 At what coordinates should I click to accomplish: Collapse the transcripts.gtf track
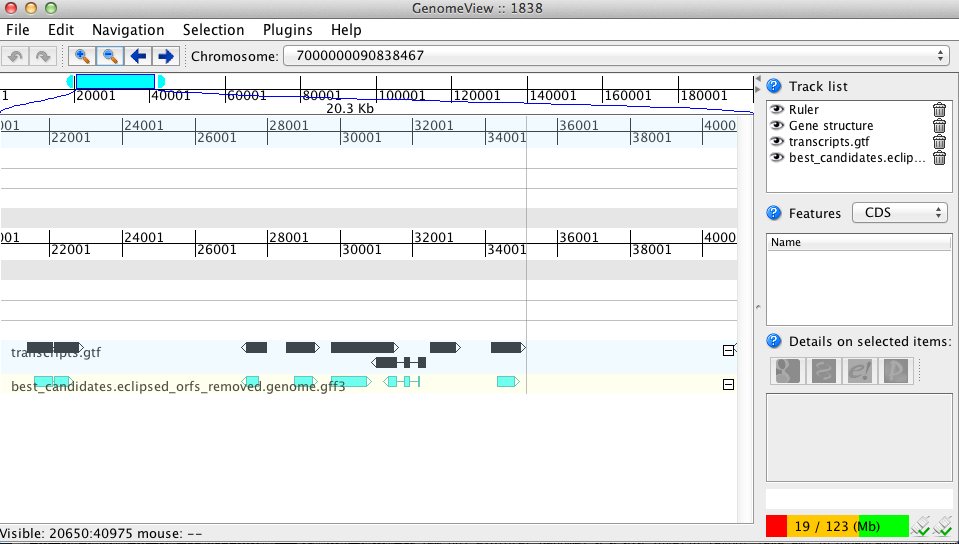pyautogui.click(x=728, y=351)
